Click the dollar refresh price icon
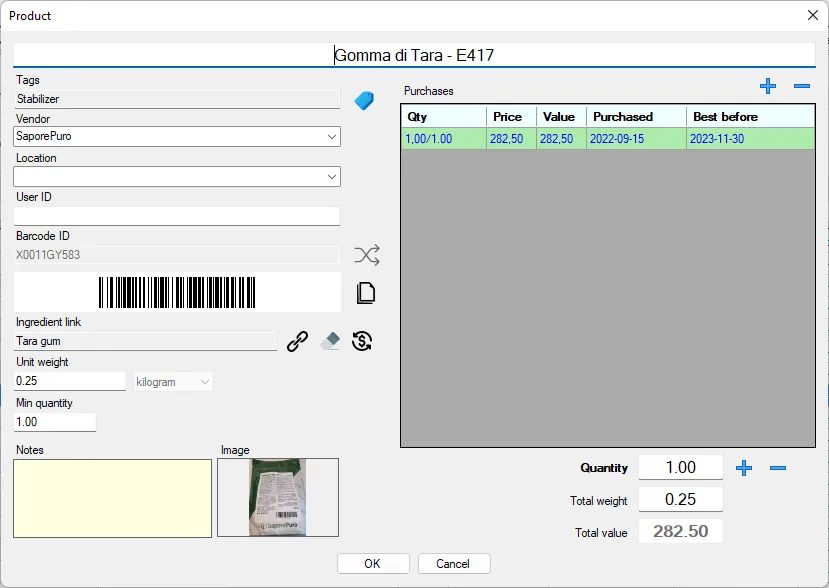This screenshot has width=829, height=588. pos(362,341)
